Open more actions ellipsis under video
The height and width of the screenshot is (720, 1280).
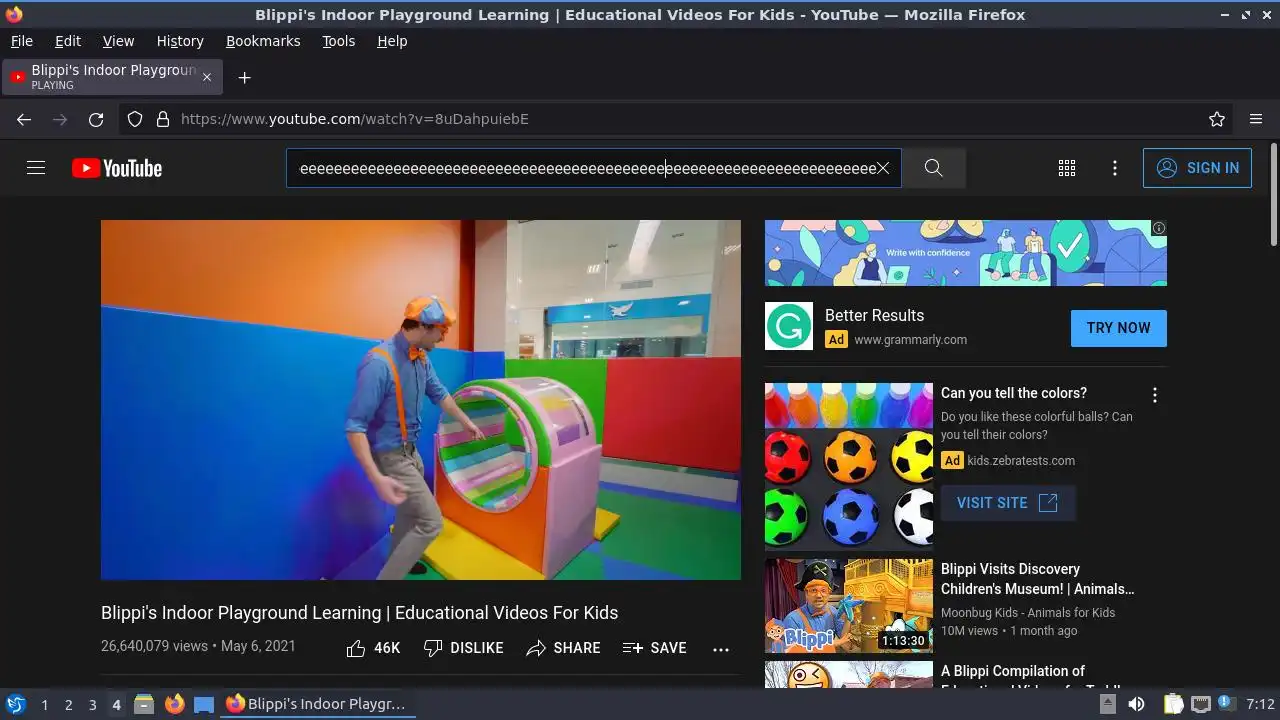721,649
